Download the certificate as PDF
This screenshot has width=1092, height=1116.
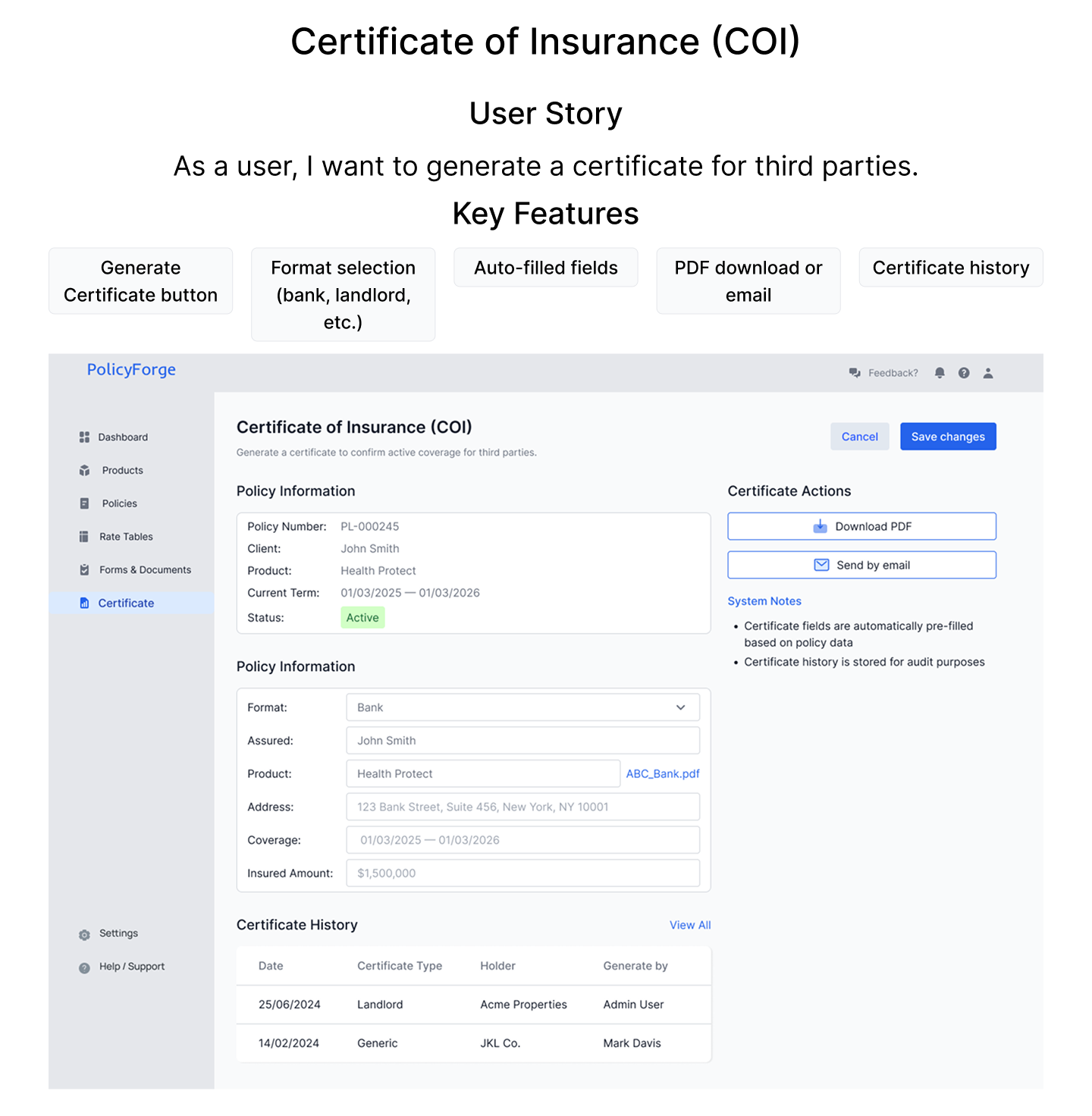(x=861, y=526)
